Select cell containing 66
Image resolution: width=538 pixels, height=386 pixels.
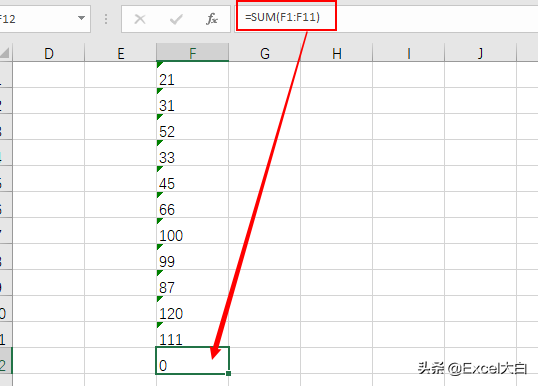click(x=192, y=205)
